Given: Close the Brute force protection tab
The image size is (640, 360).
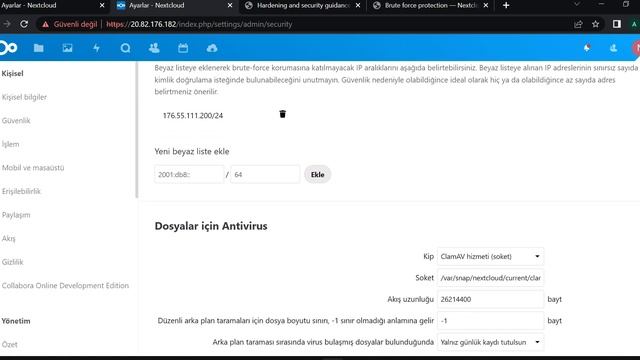Looking at the screenshot, I should 486,5.
